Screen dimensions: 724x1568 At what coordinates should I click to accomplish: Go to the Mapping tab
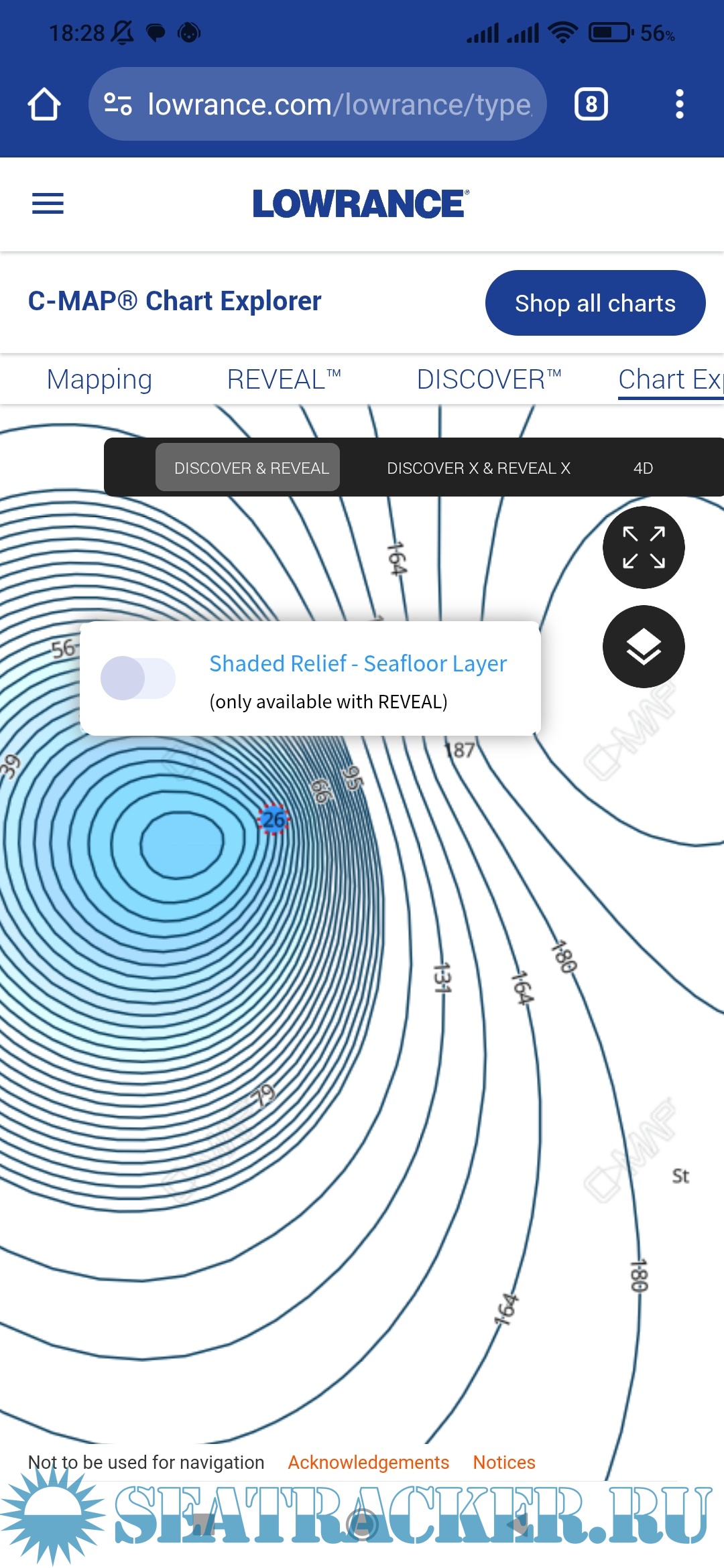[99, 379]
